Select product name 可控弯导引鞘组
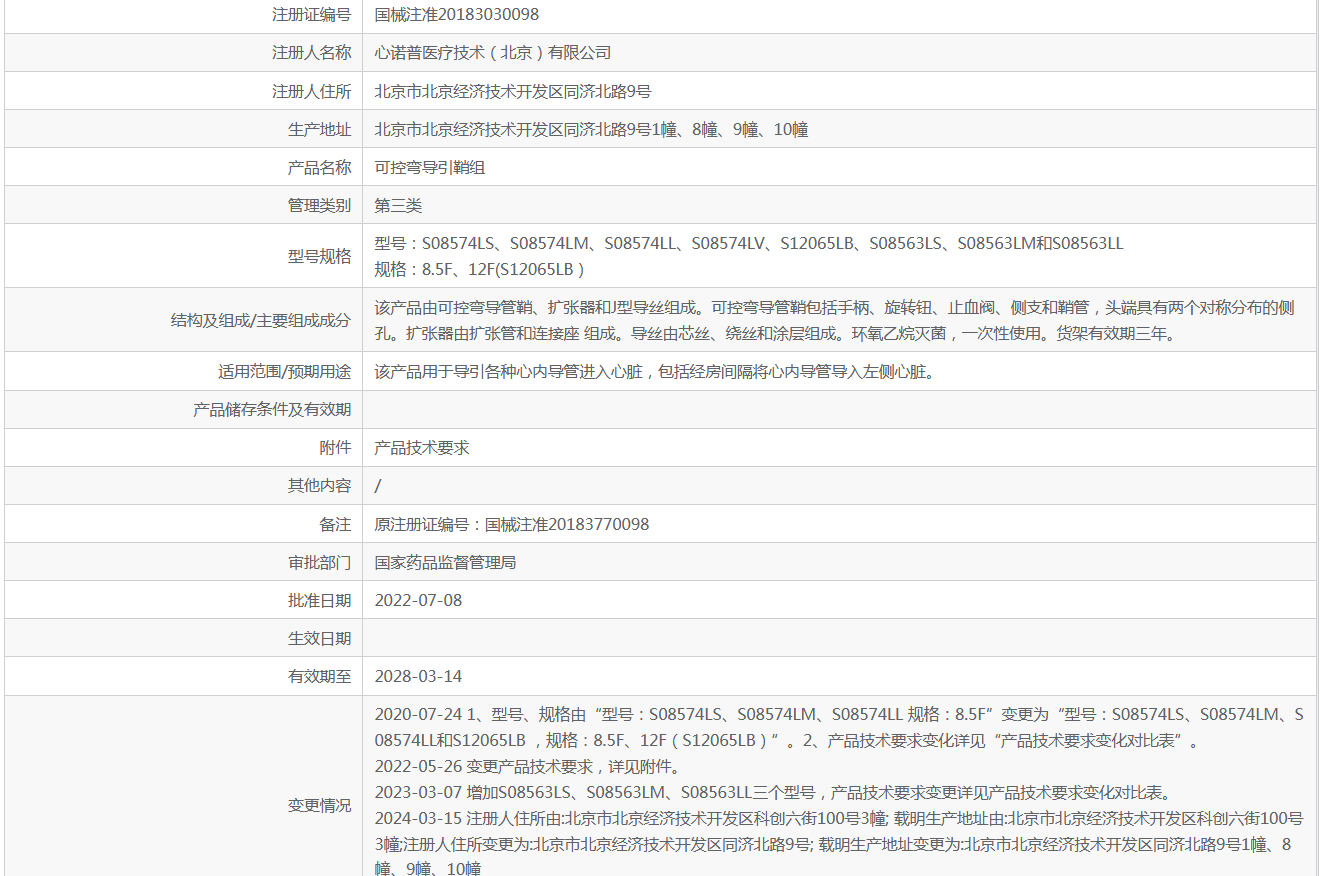Viewport: 1325px width, 876px height. (429, 168)
